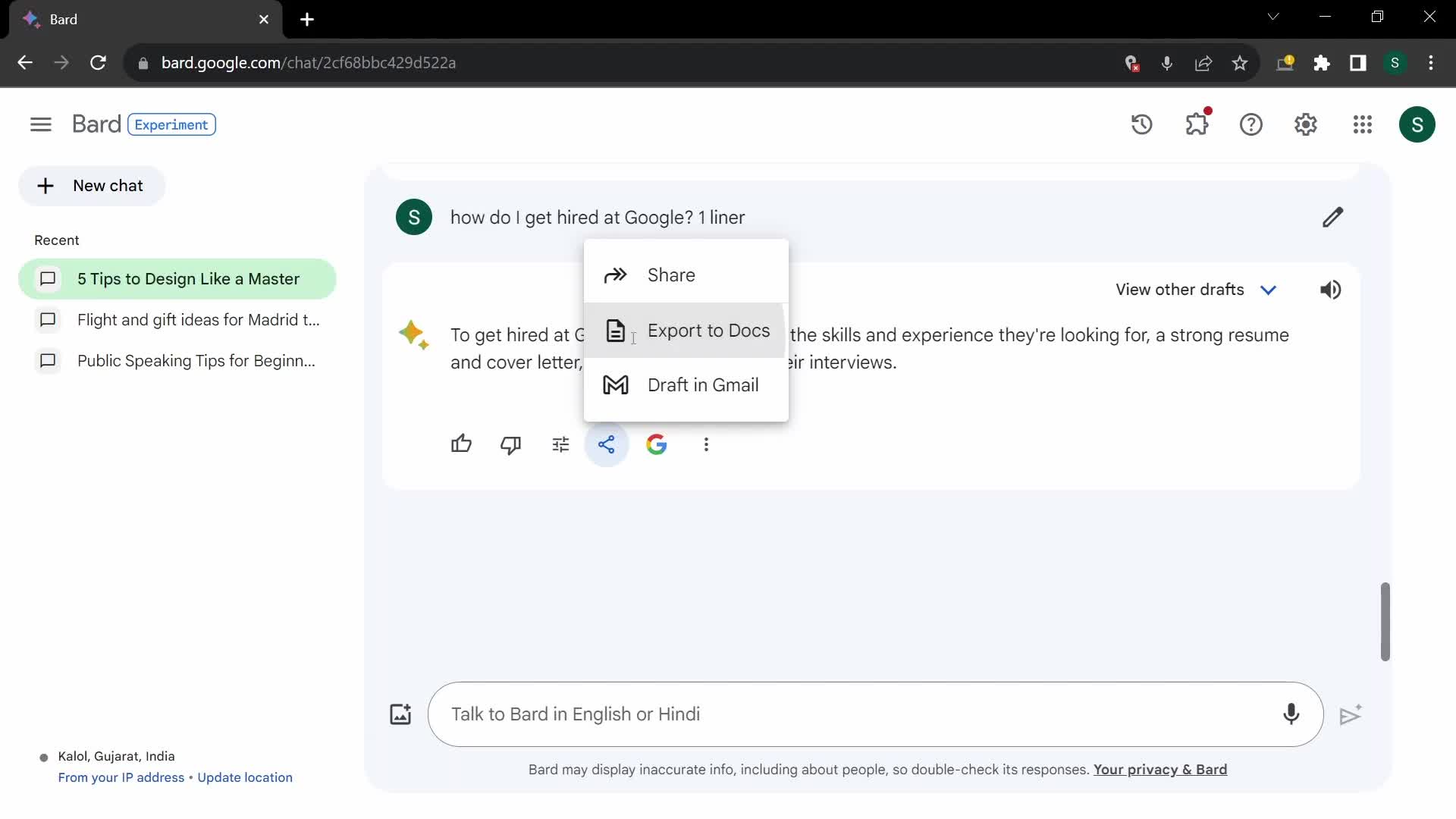
Task: Share this page from address bar
Action: [x=1203, y=63]
